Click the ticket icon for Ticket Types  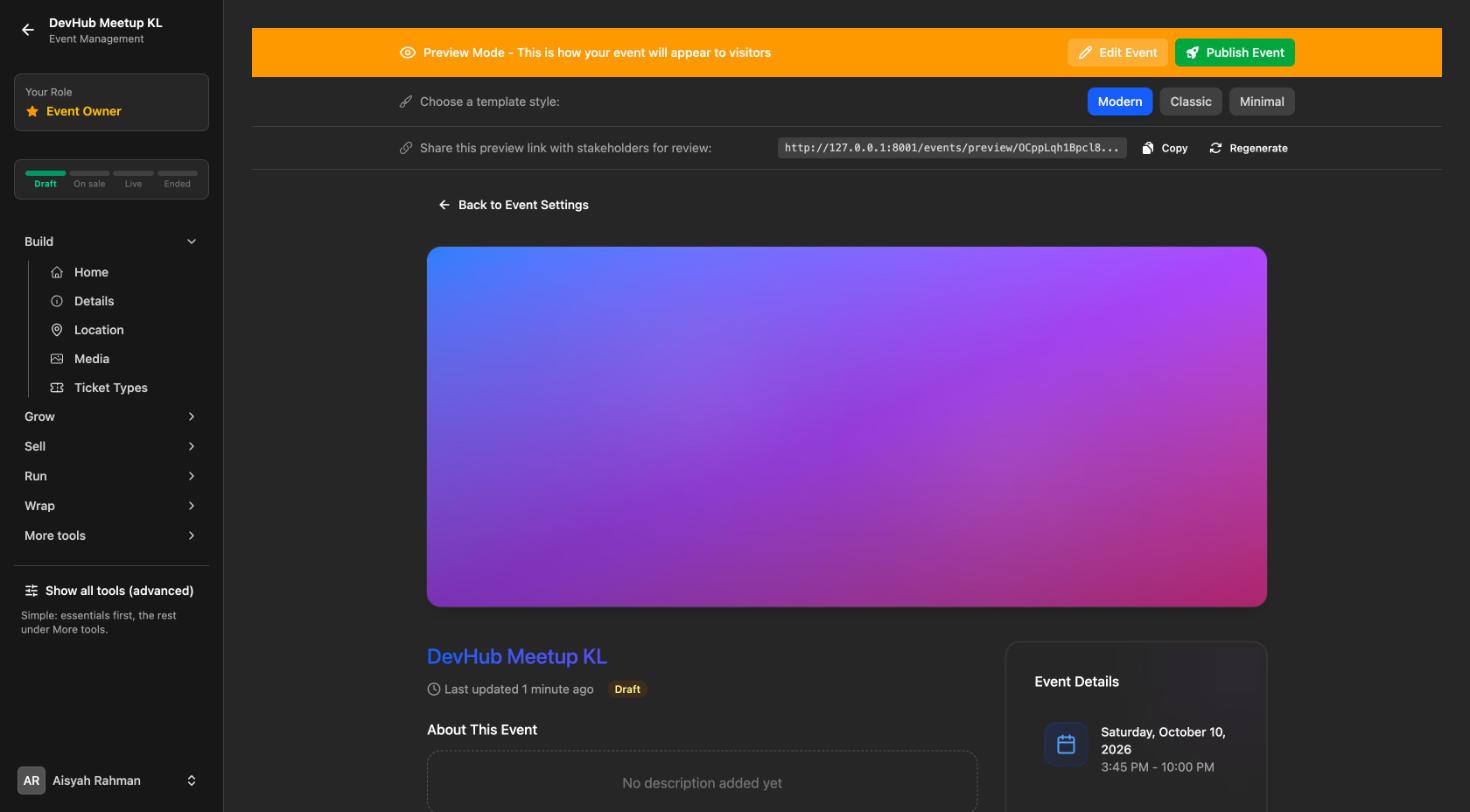pos(57,388)
